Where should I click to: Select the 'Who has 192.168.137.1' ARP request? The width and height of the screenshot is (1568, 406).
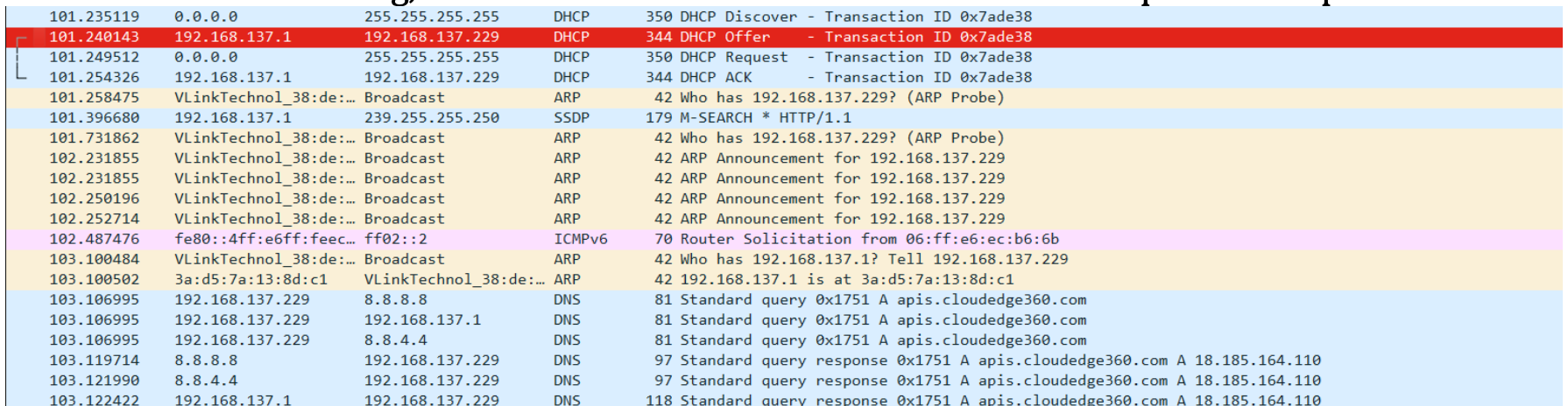784,259
